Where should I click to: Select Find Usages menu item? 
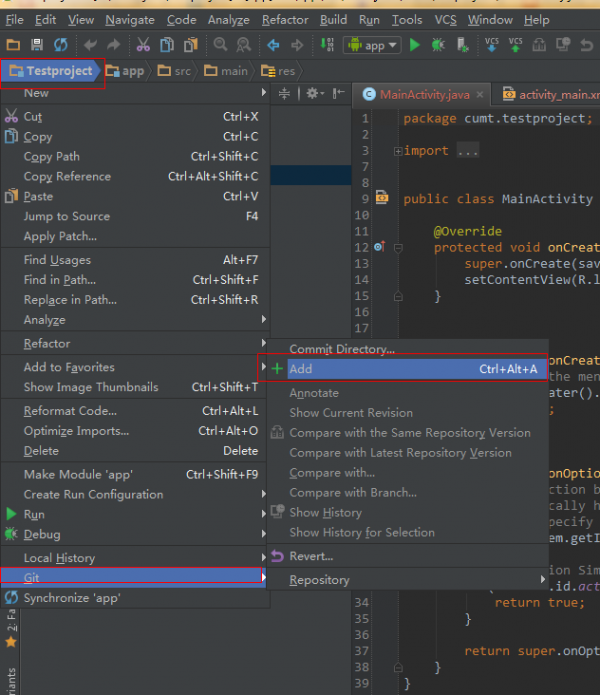136,260
